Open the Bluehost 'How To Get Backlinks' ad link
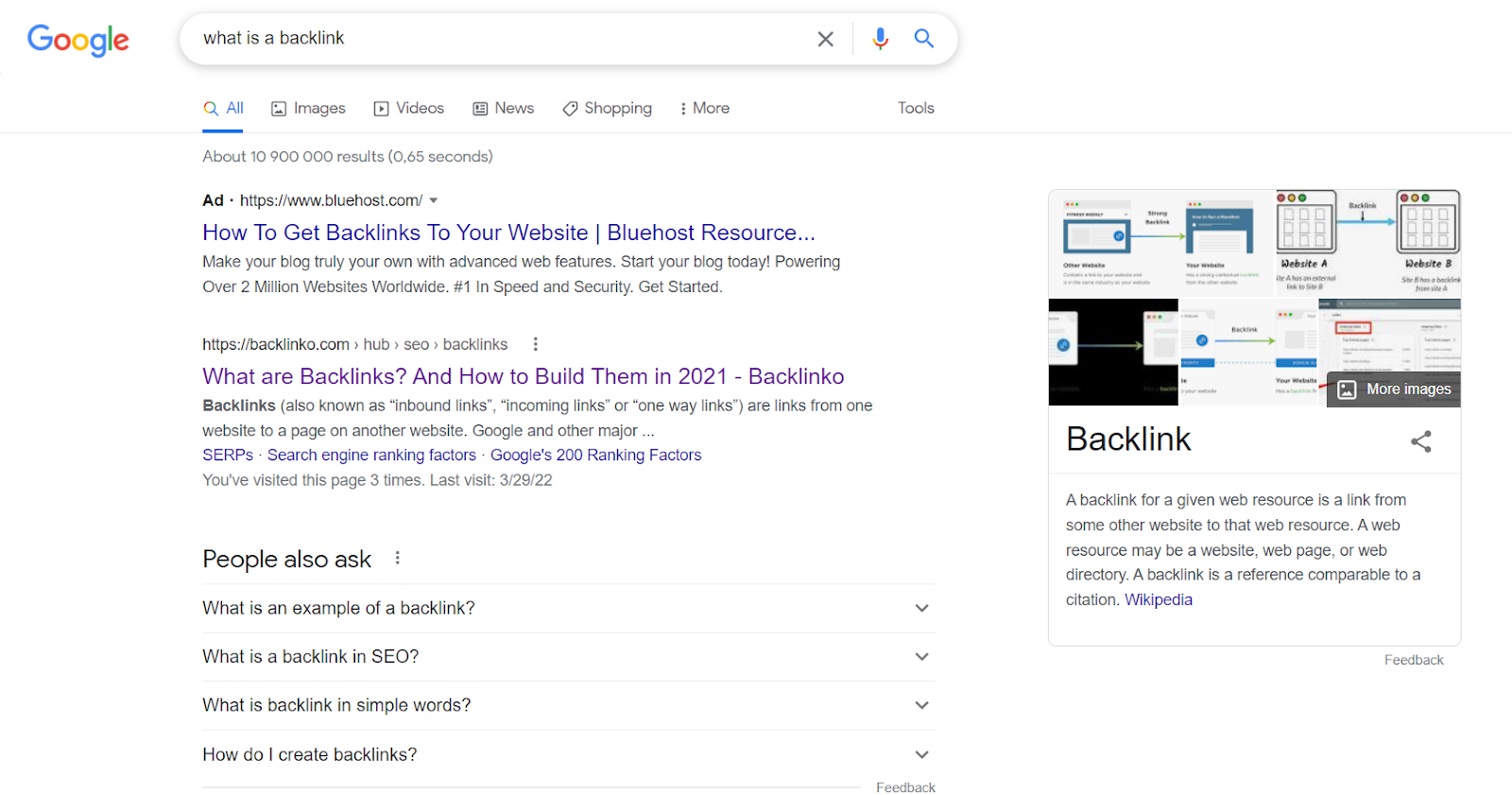Screen dimensions: 1512x795 tap(508, 233)
